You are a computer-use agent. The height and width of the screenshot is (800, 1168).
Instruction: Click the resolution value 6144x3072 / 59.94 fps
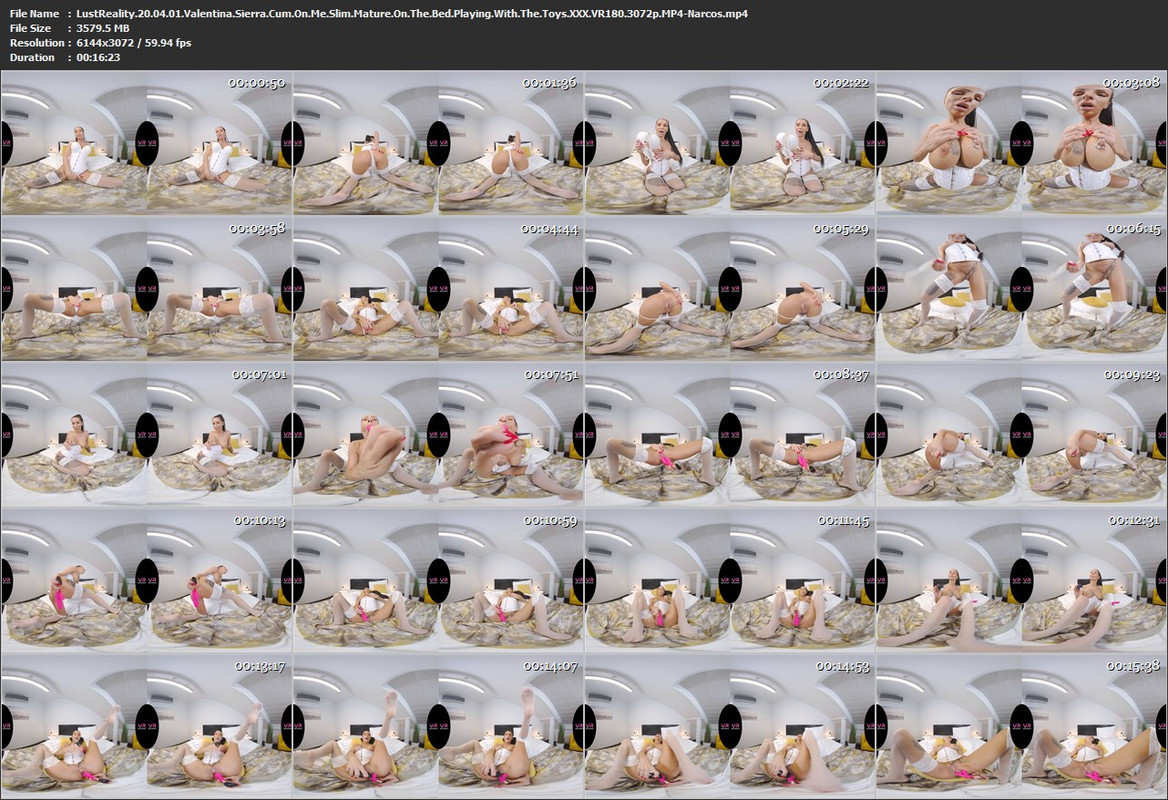(133, 42)
